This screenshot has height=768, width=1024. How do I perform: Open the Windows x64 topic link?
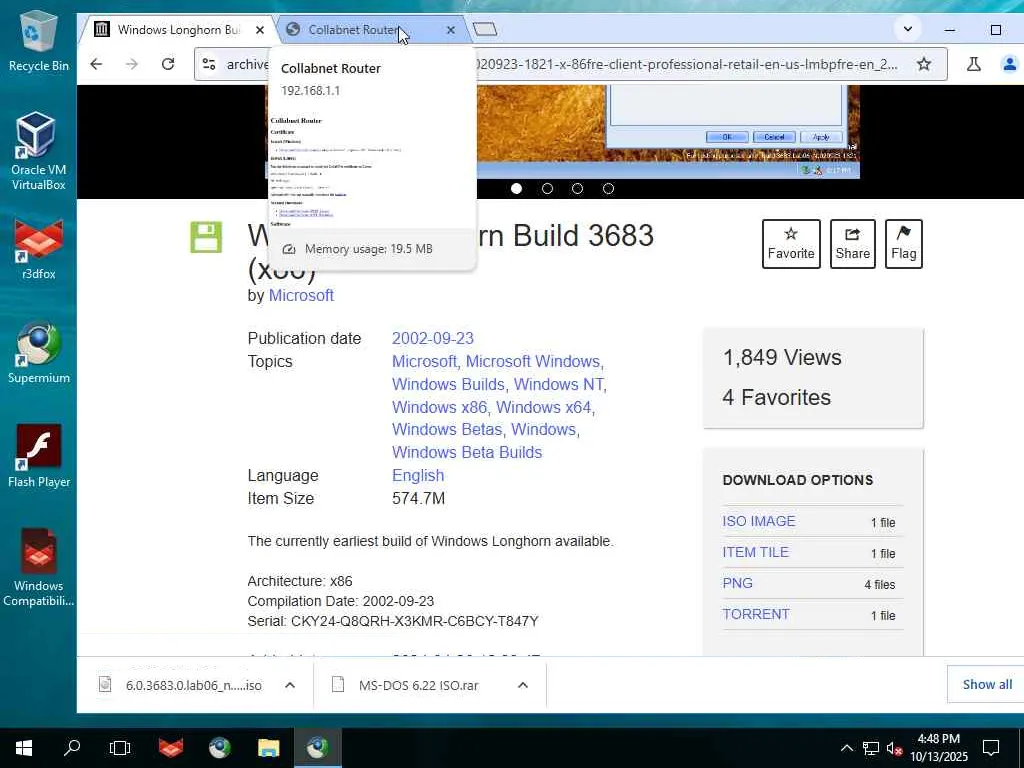pos(543,407)
